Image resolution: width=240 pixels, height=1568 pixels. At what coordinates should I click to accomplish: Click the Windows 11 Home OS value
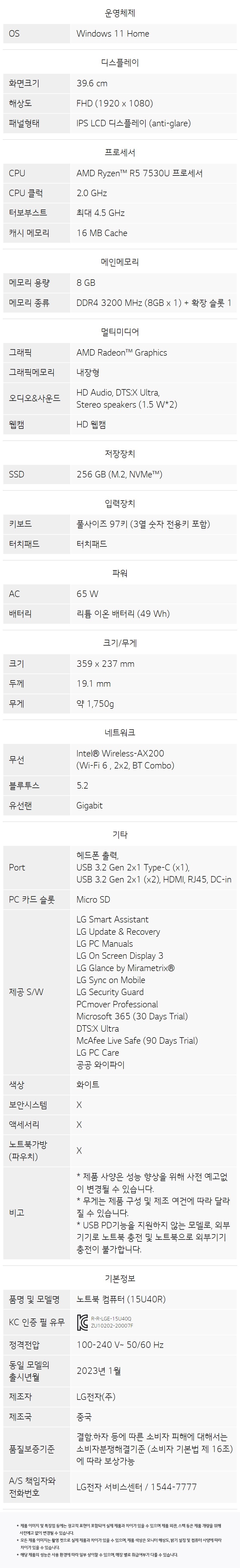pos(112,34)
